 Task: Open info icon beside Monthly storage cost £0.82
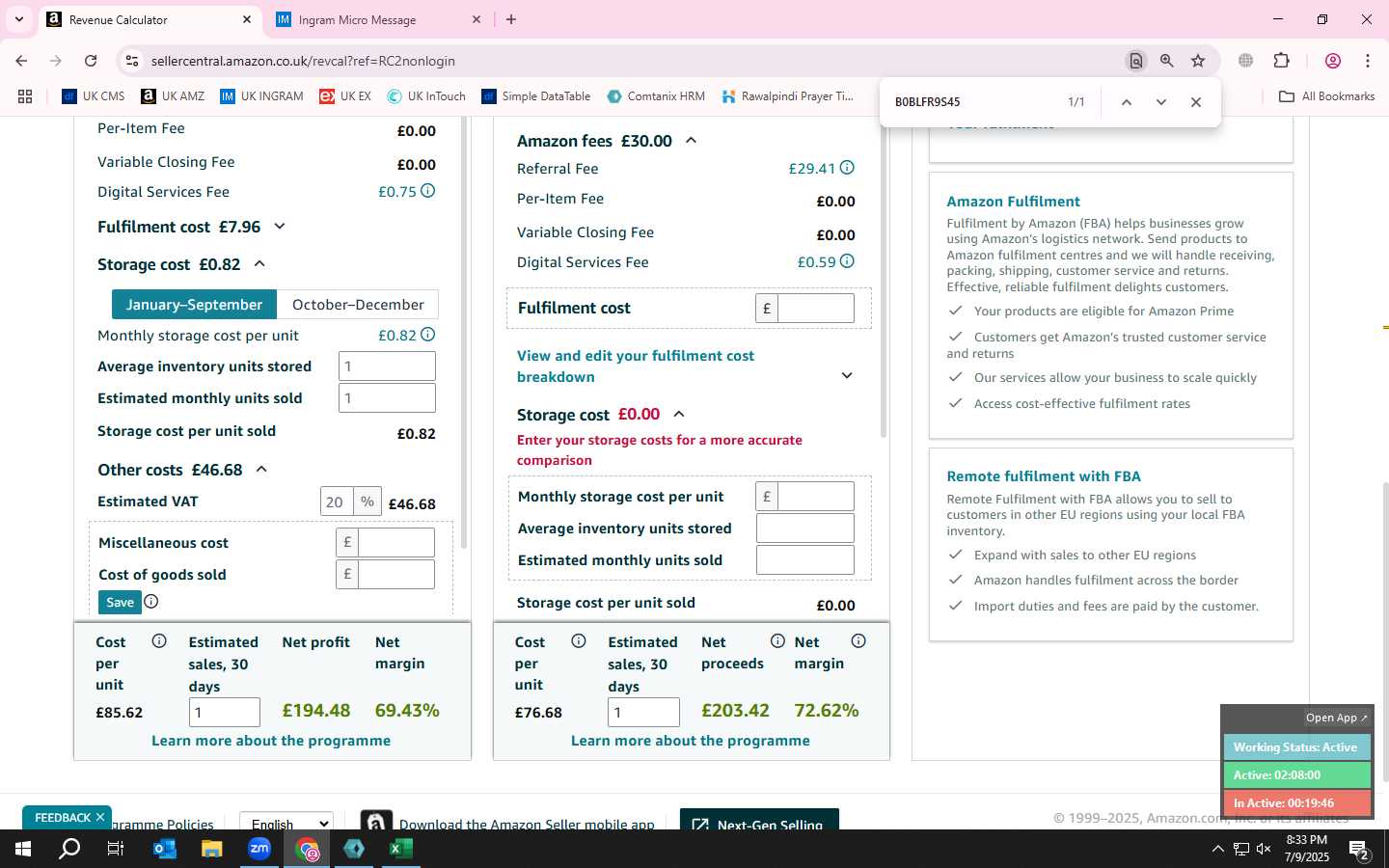(x=427, y=335)
